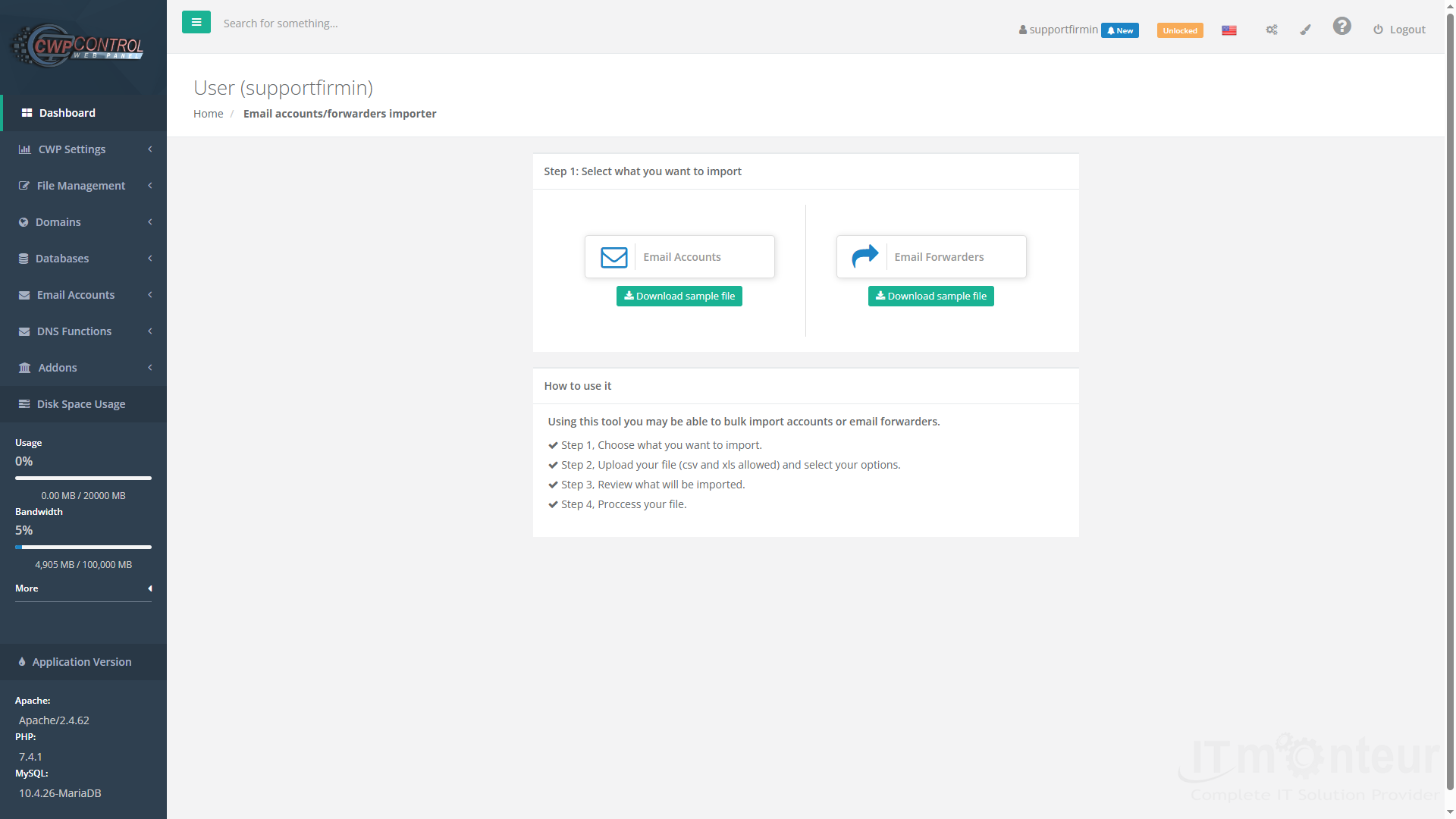This screenshot has width=1456, height=819.
Task: Click the 4,905 MB / 100,000 MB text
Action: [x=83, y=565]
